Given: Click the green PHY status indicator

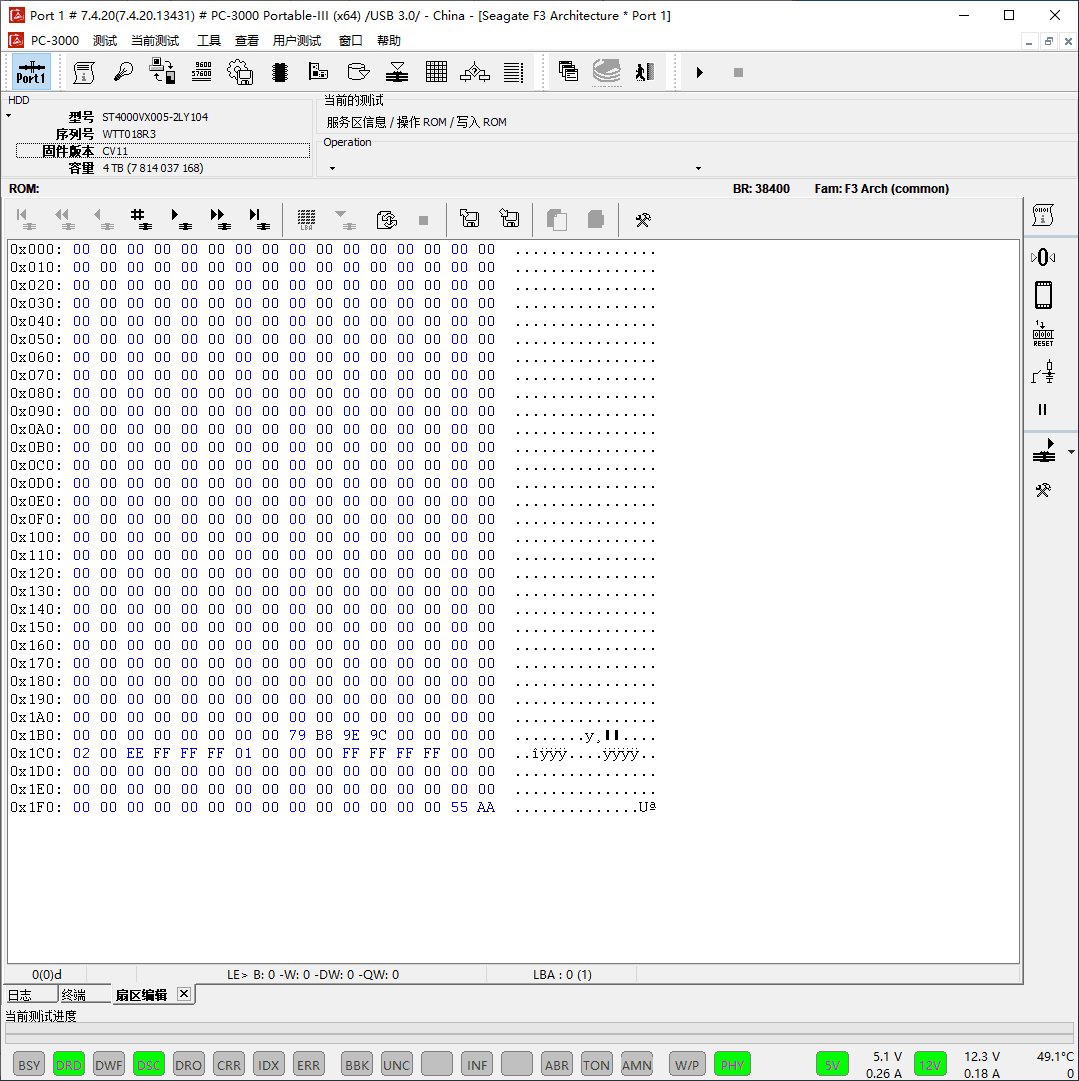Looking at the screenshot, I should (x=732, y=1065).
